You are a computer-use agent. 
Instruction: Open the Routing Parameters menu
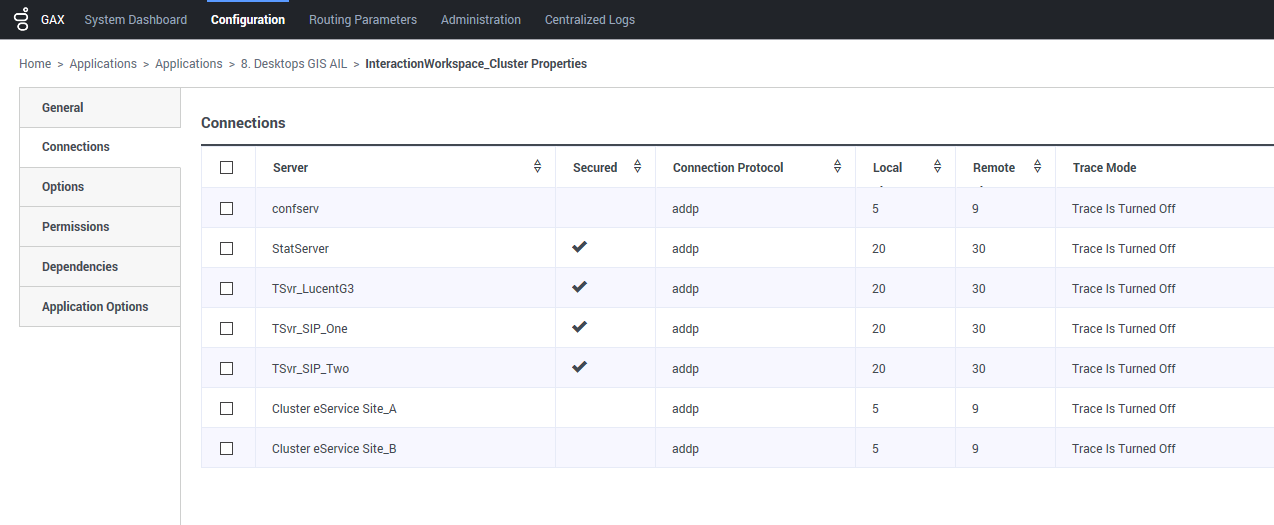[363, 19]
